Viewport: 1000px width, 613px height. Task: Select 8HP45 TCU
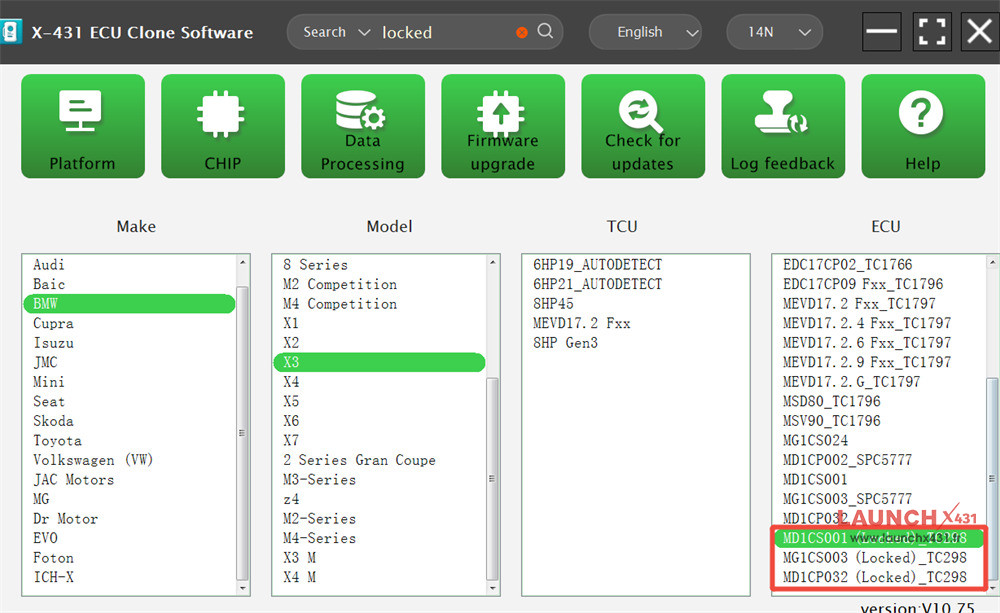(553, 304)
